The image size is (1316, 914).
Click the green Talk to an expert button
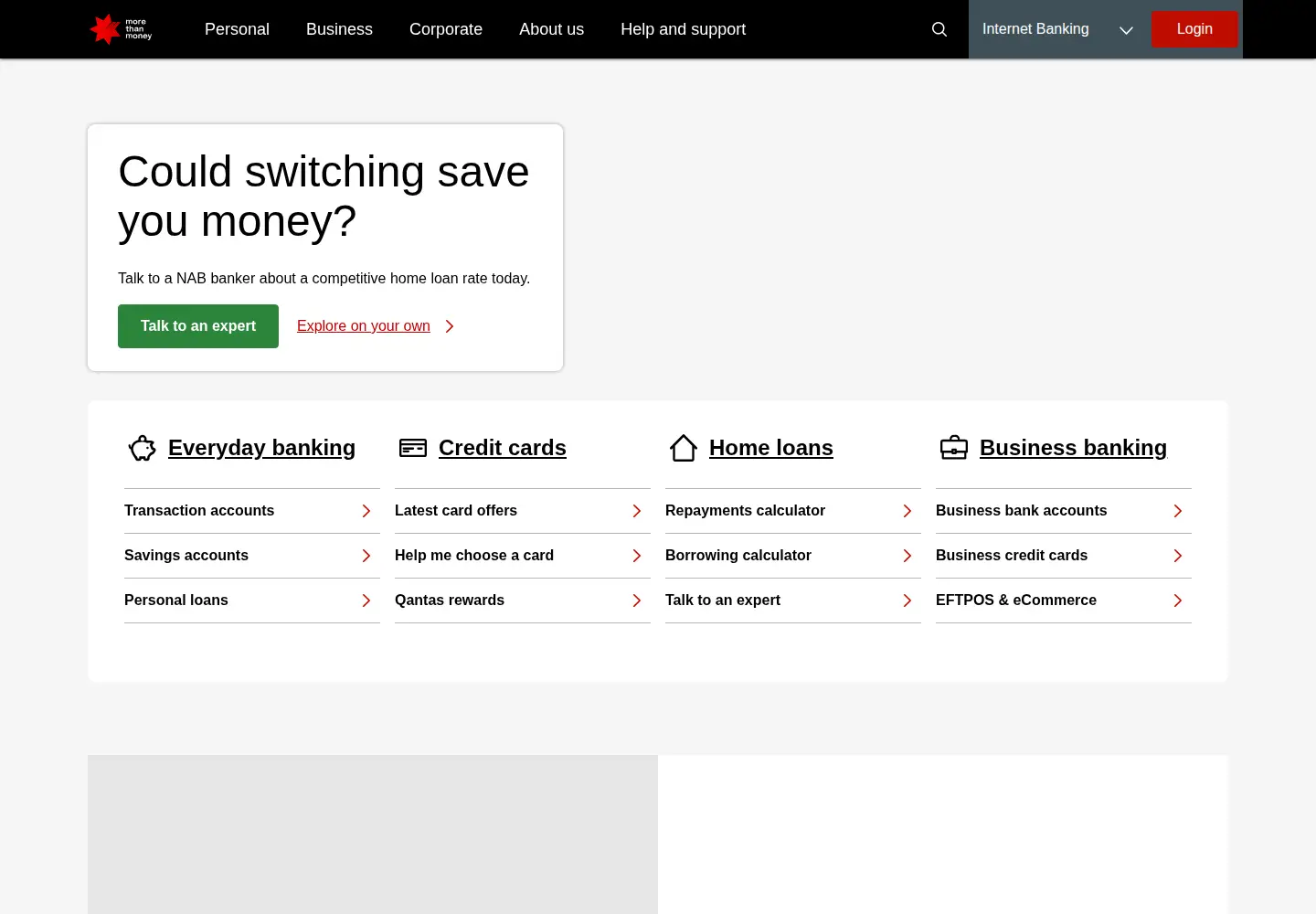[x=198, y=326]
